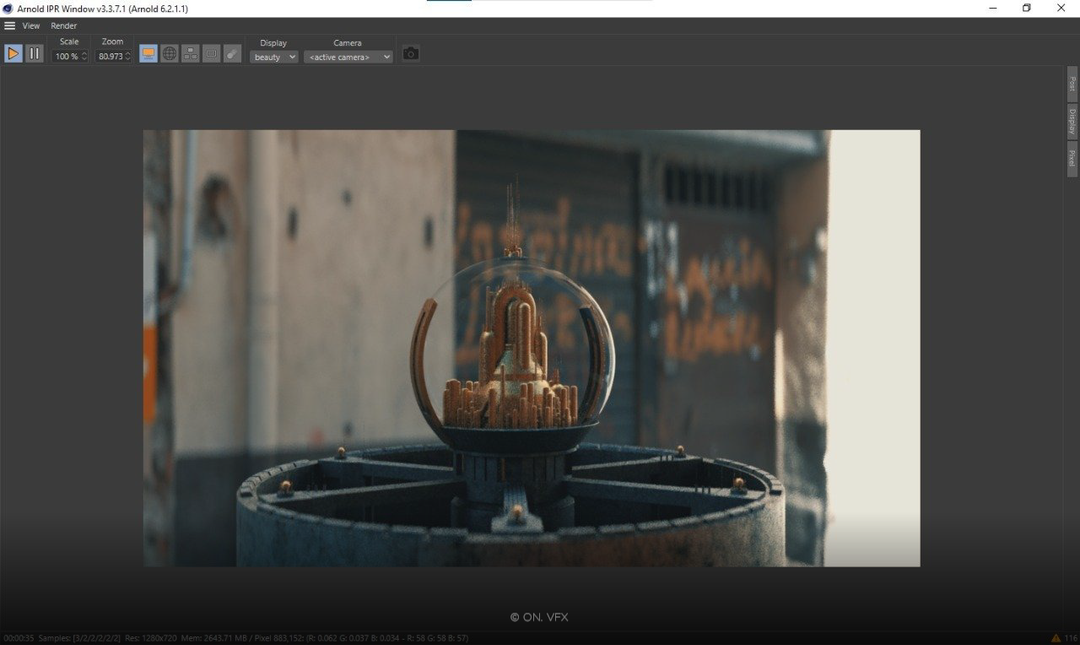This screenshot has height=645, width=1080.
Task: Open the active camera dropdown
Action: coord(347,57)
